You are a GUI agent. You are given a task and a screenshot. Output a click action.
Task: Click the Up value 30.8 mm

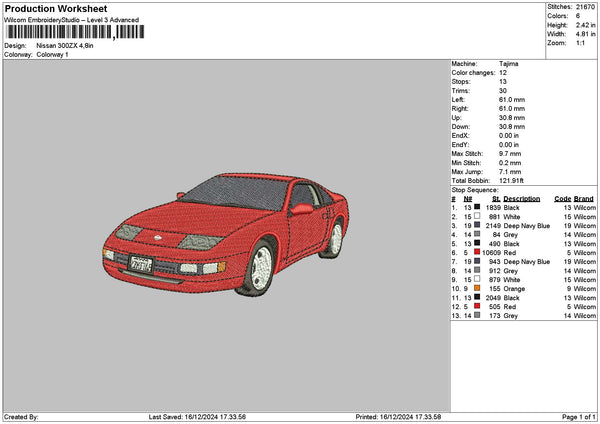[x=512, y=118]
